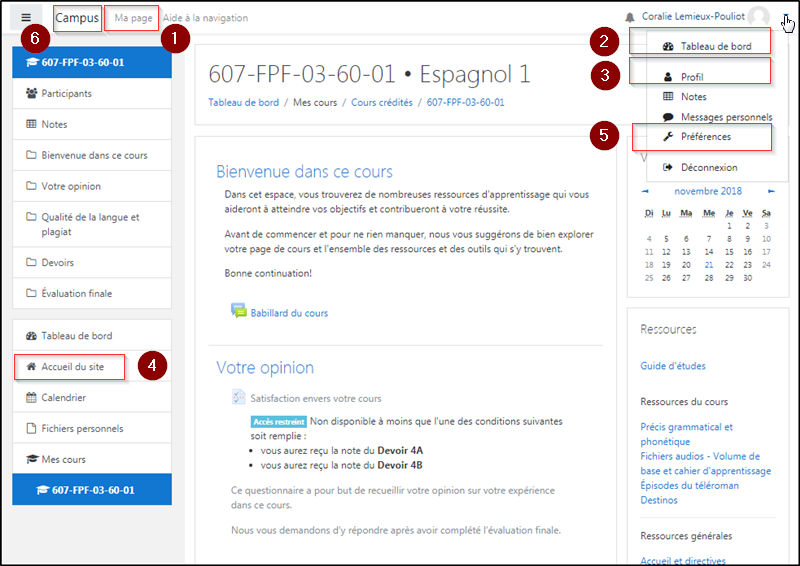The height and width of the screenshot is (566, 800).
Task: Click the Babillard du cours forum icon
Action: tap(239, 312)
